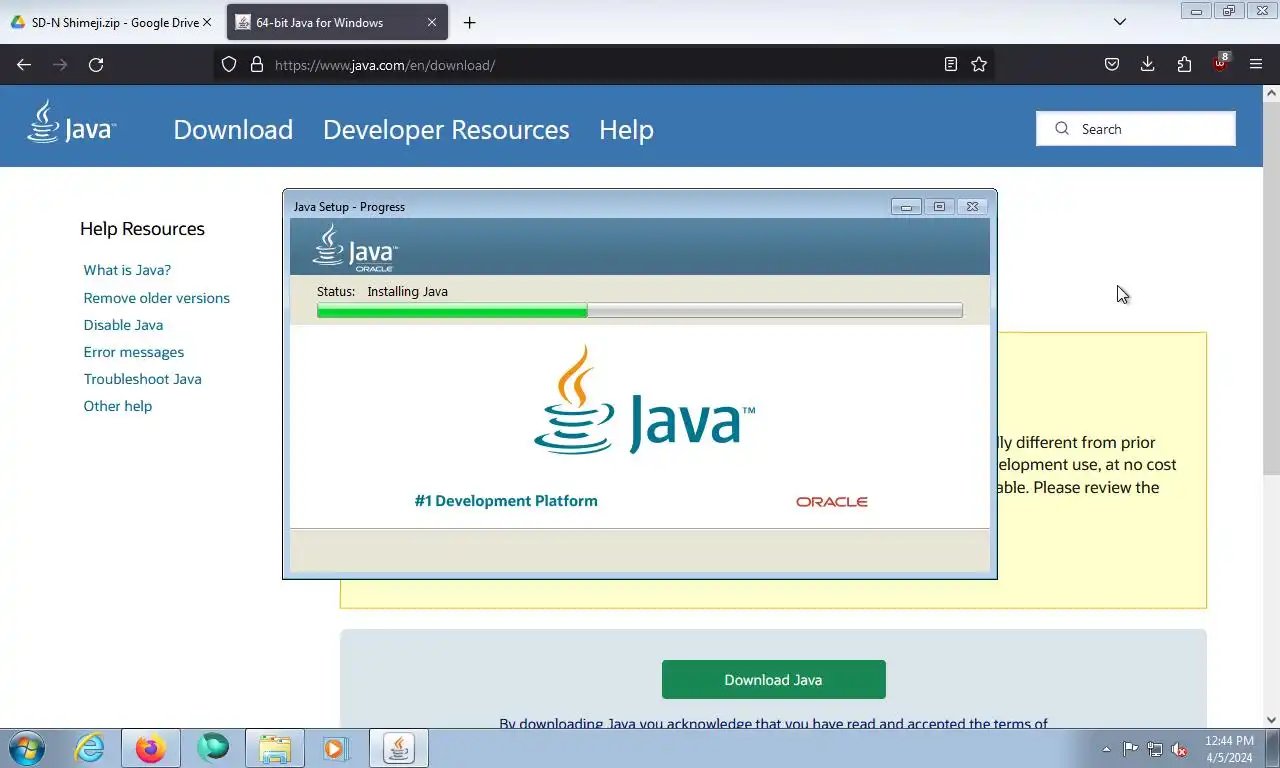Viewport: 1280px width, 768px height.
Task: Close the SD-N Shimeji.zip Google Drive tab
Action: 208,22
